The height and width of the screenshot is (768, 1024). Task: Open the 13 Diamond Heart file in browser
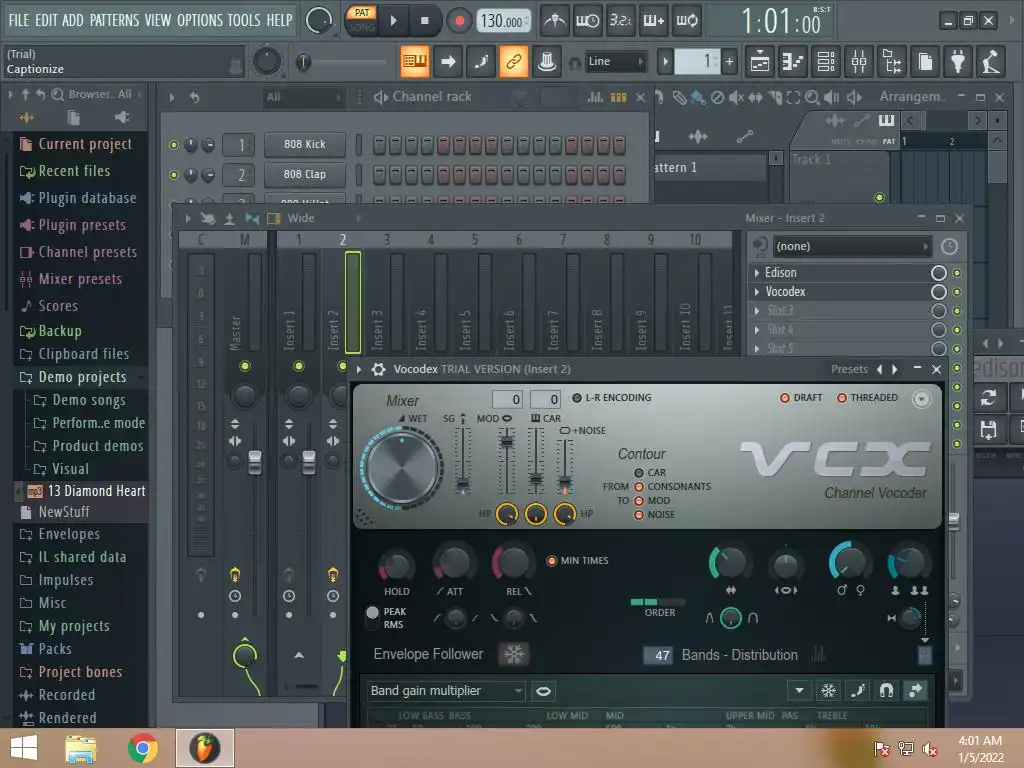(87, 490)
